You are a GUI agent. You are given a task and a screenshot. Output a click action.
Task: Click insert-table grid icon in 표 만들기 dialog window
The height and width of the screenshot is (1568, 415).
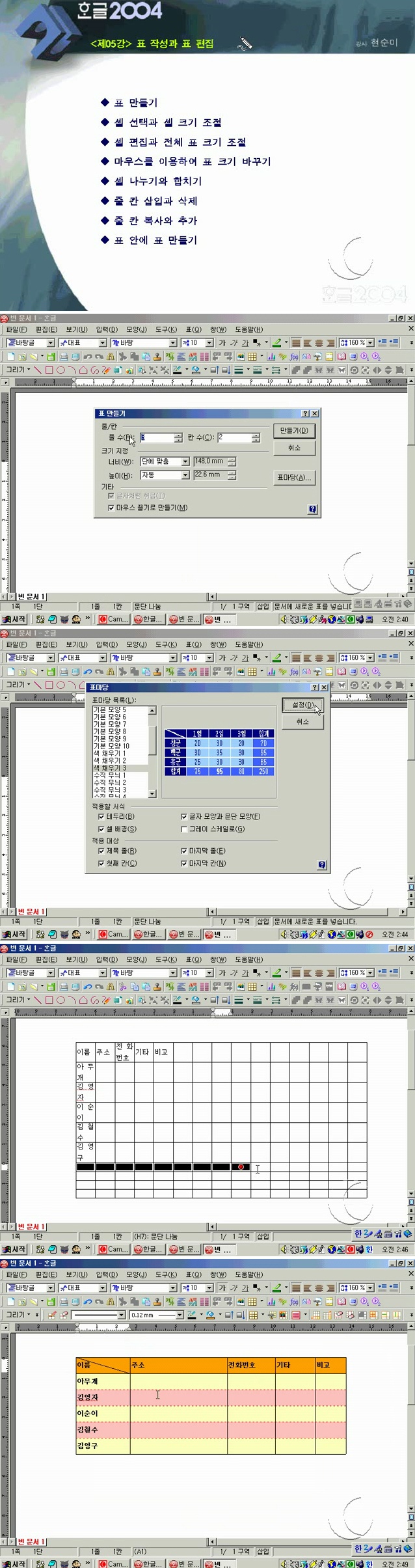pos(252,357)
